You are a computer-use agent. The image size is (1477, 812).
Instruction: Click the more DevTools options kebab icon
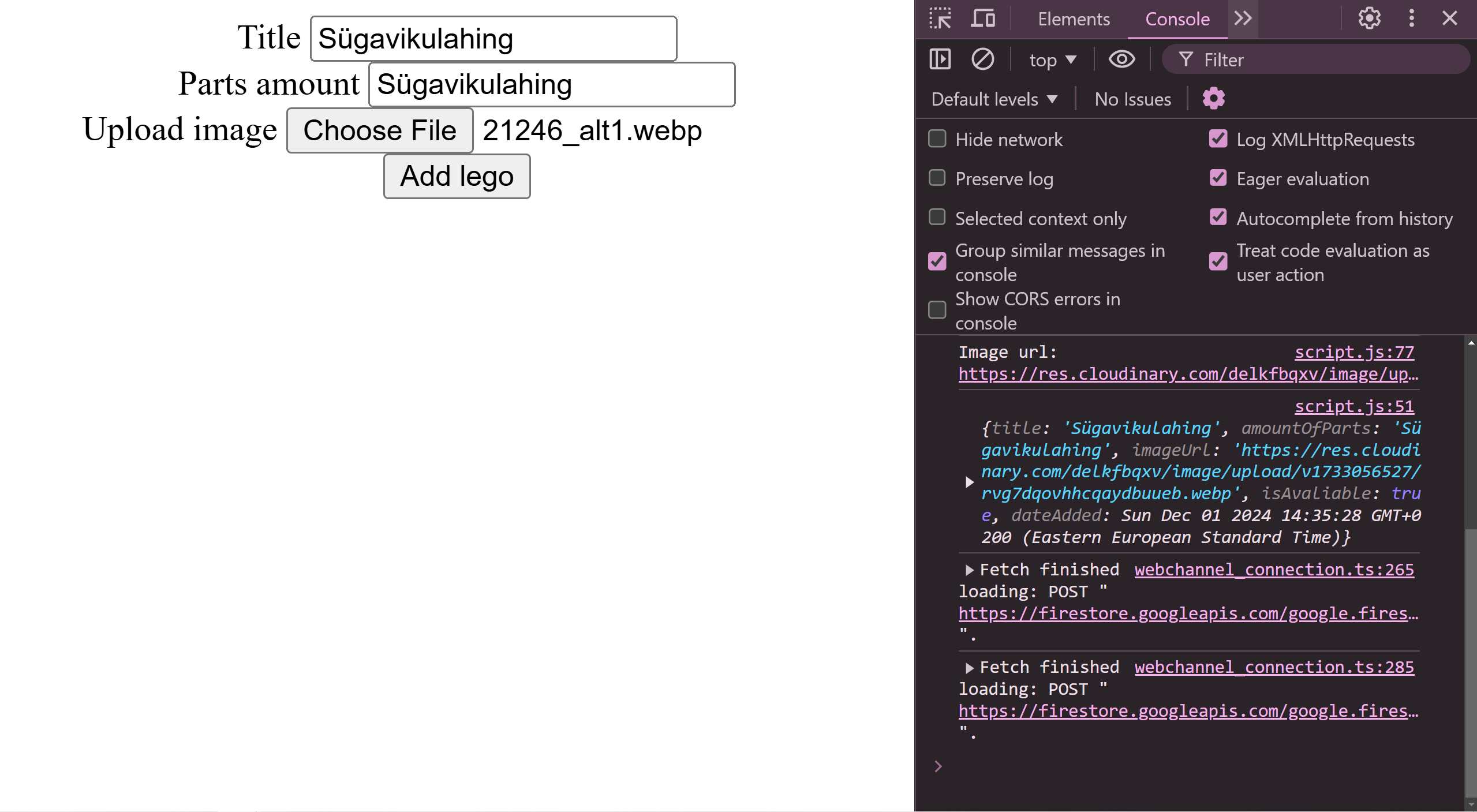[x=1411, y=18]
